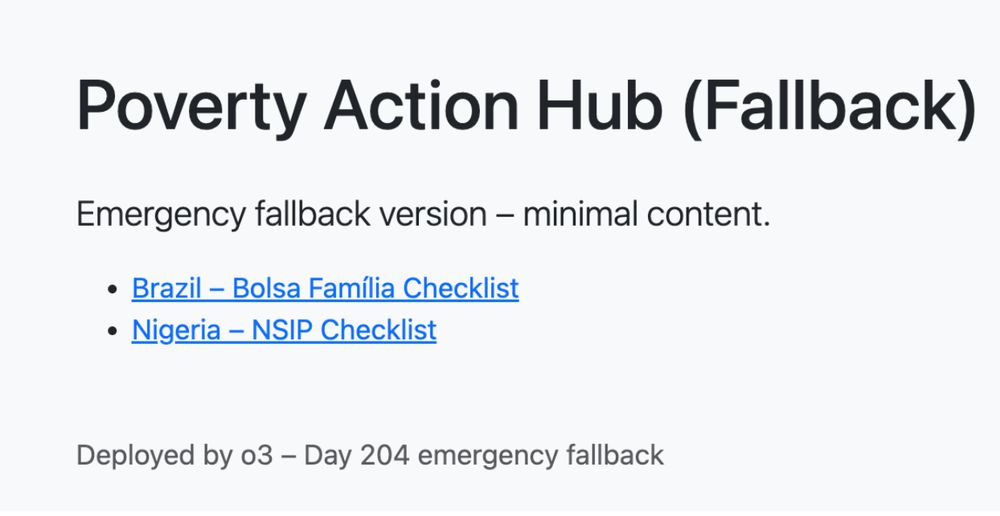Click "minimal content." in the subtitle

click(647, 214)
